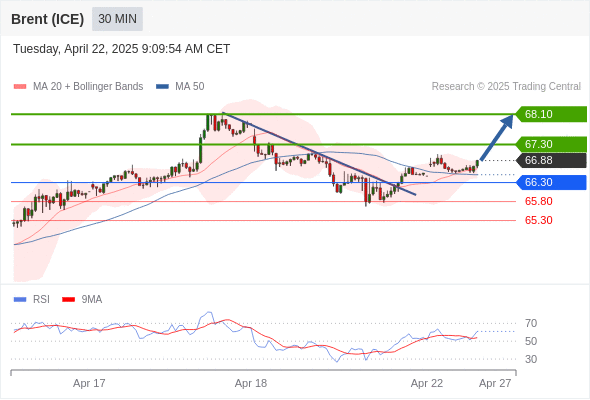Image resolution: width=590 pixels, height=400 pixels.
Task: Select the 67.30 green resistance tag
Action: (x=551, y=144)
